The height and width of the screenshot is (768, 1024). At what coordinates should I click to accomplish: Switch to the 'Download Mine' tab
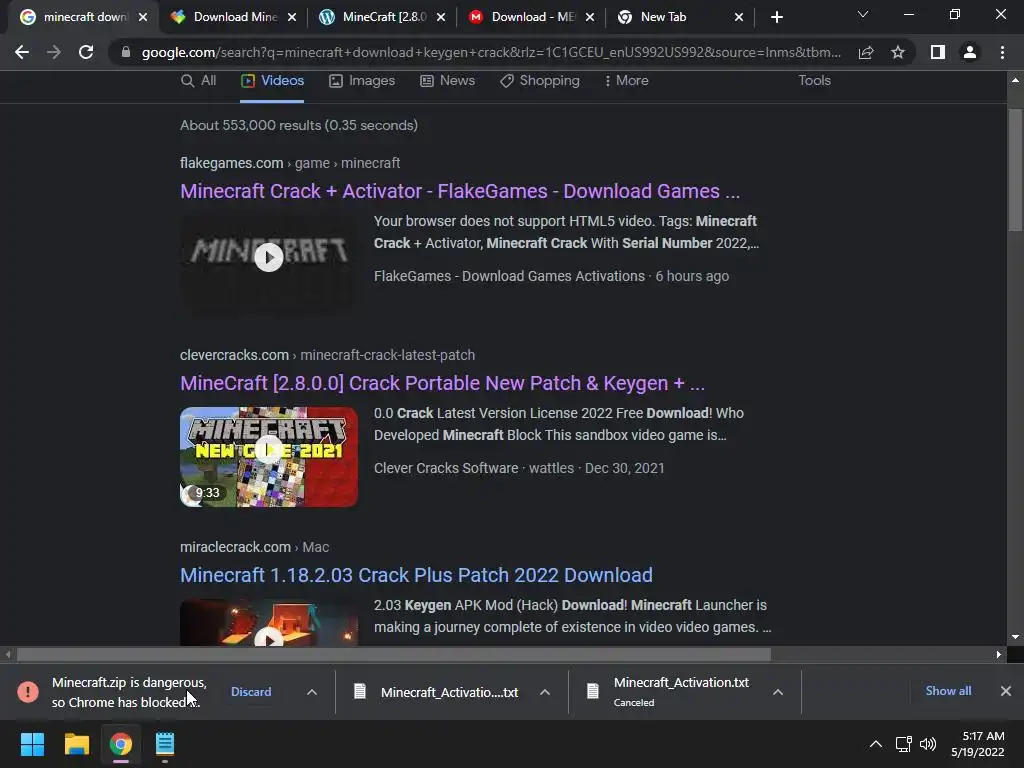pos(225,17)
